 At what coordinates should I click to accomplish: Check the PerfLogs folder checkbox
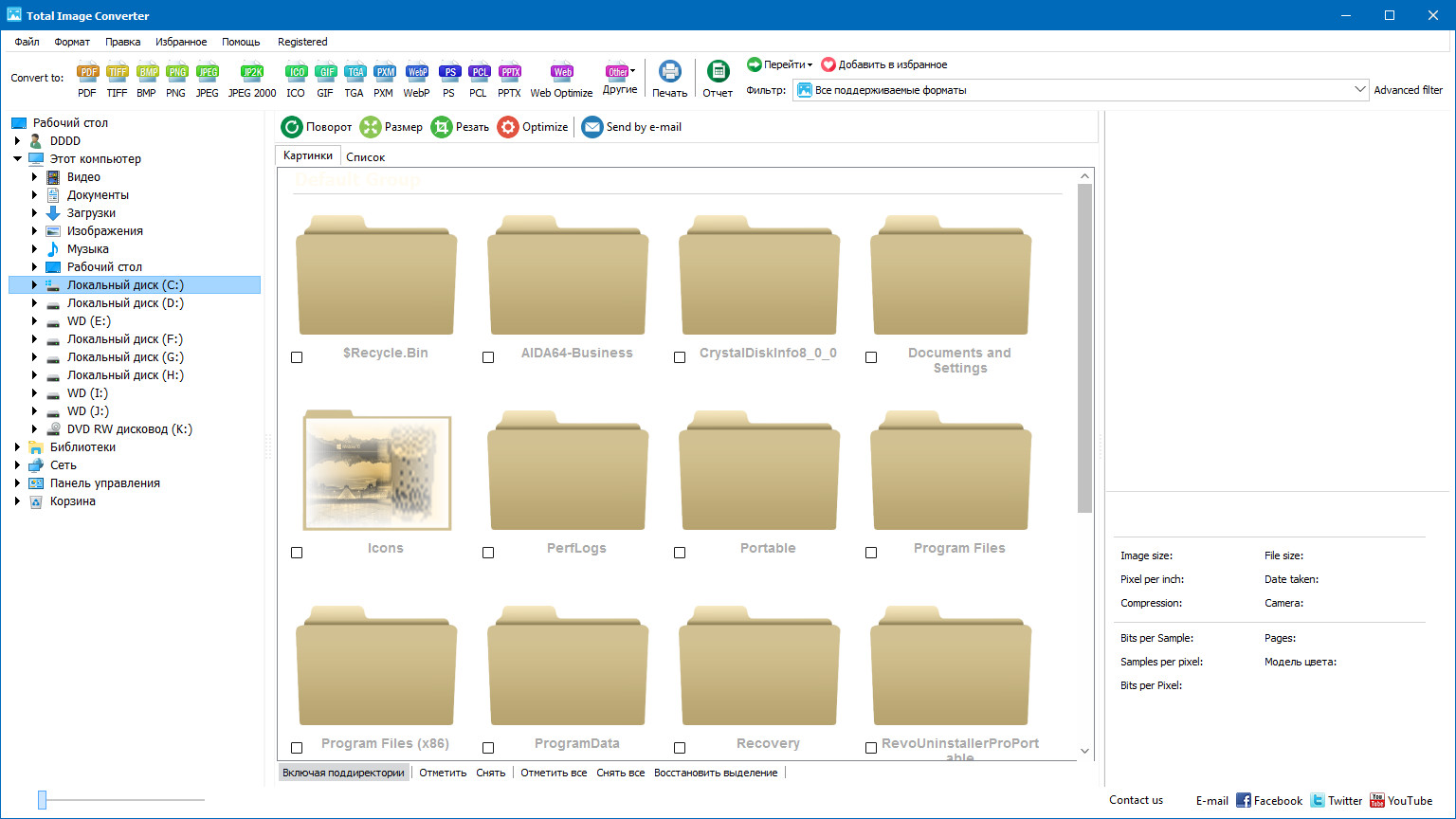(488, 553)
